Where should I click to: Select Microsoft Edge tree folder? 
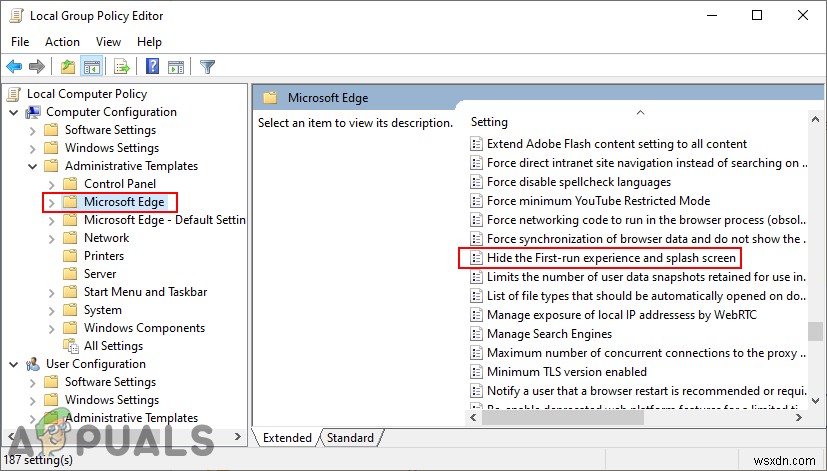click(x=124, y=202)
